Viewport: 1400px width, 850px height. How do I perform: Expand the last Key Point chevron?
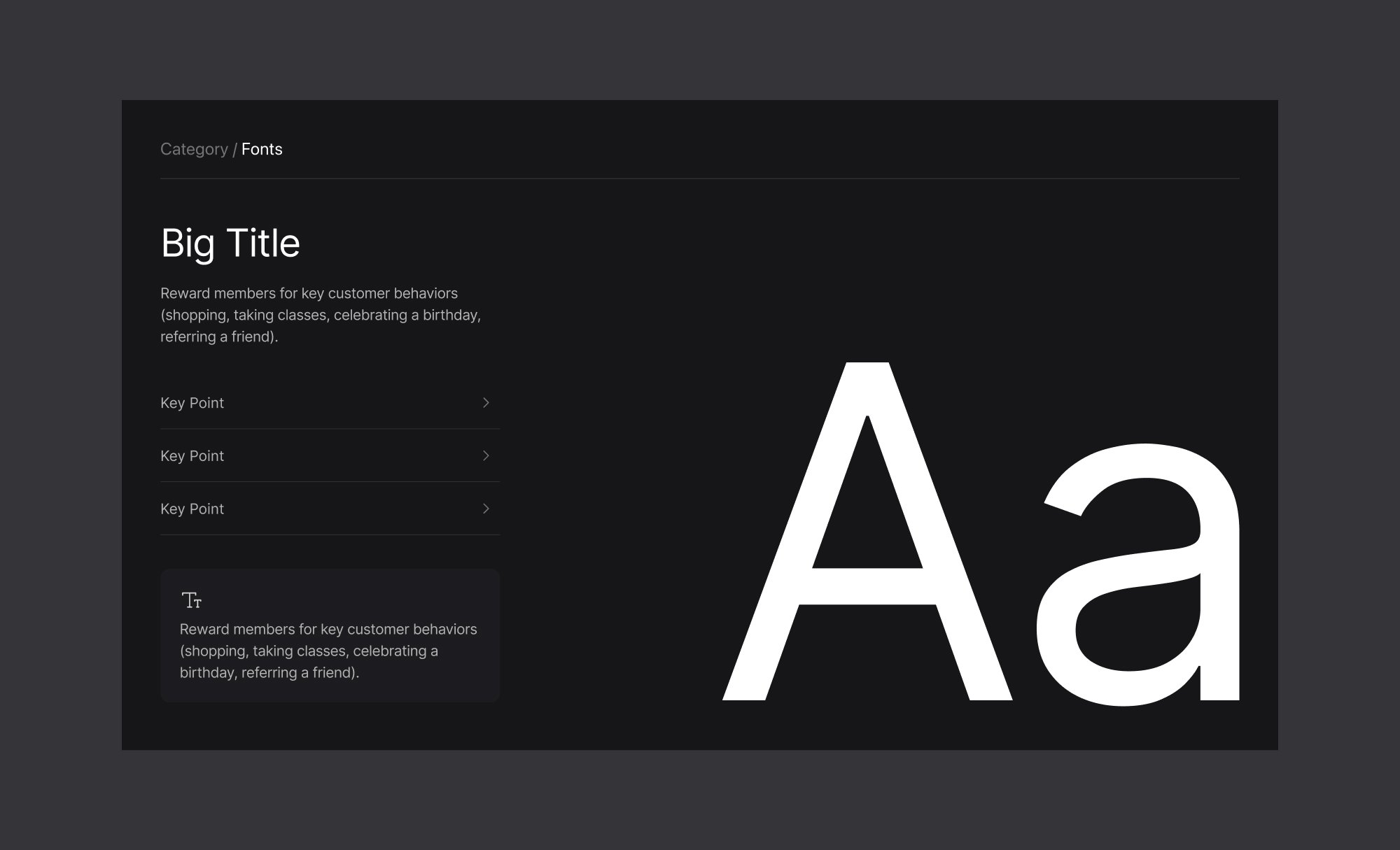tap(486, 509)
